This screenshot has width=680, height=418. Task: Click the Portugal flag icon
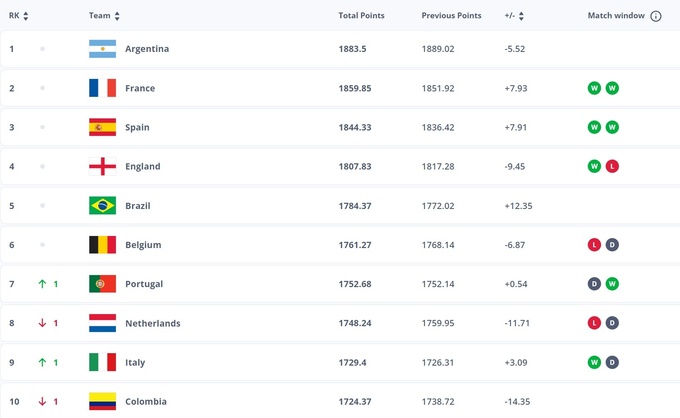tap(102, 284)
